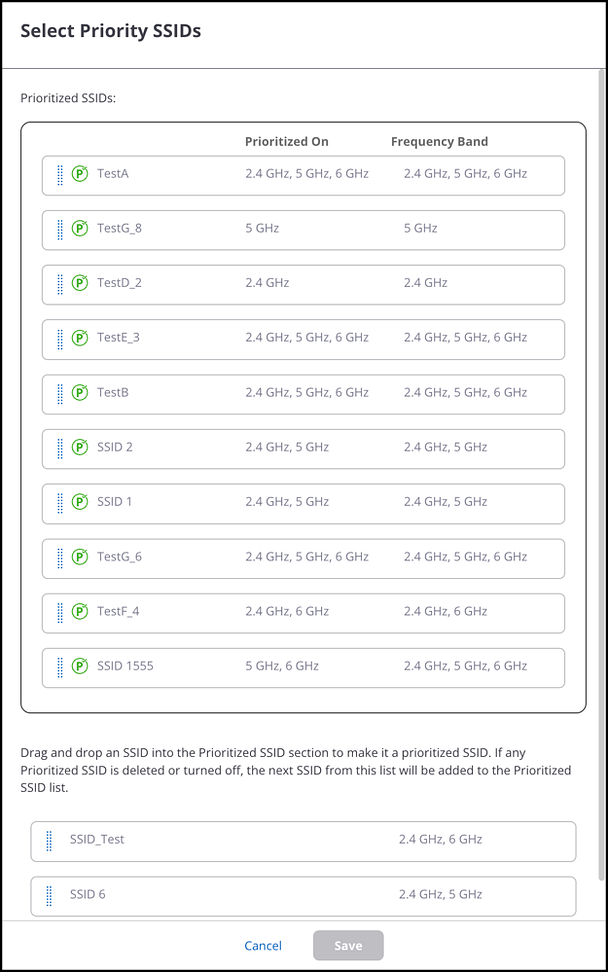Click the green P icon for SSID 1
The image size is (608, 972).
(x=81, y=502)
